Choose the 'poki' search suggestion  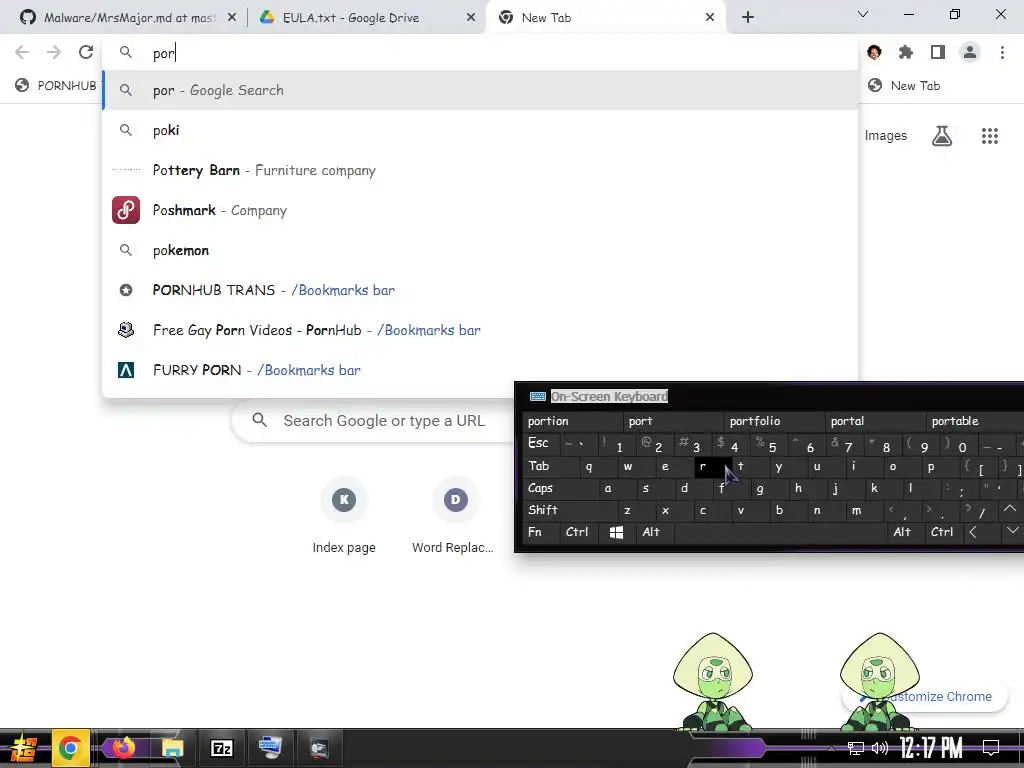point(480,130)
